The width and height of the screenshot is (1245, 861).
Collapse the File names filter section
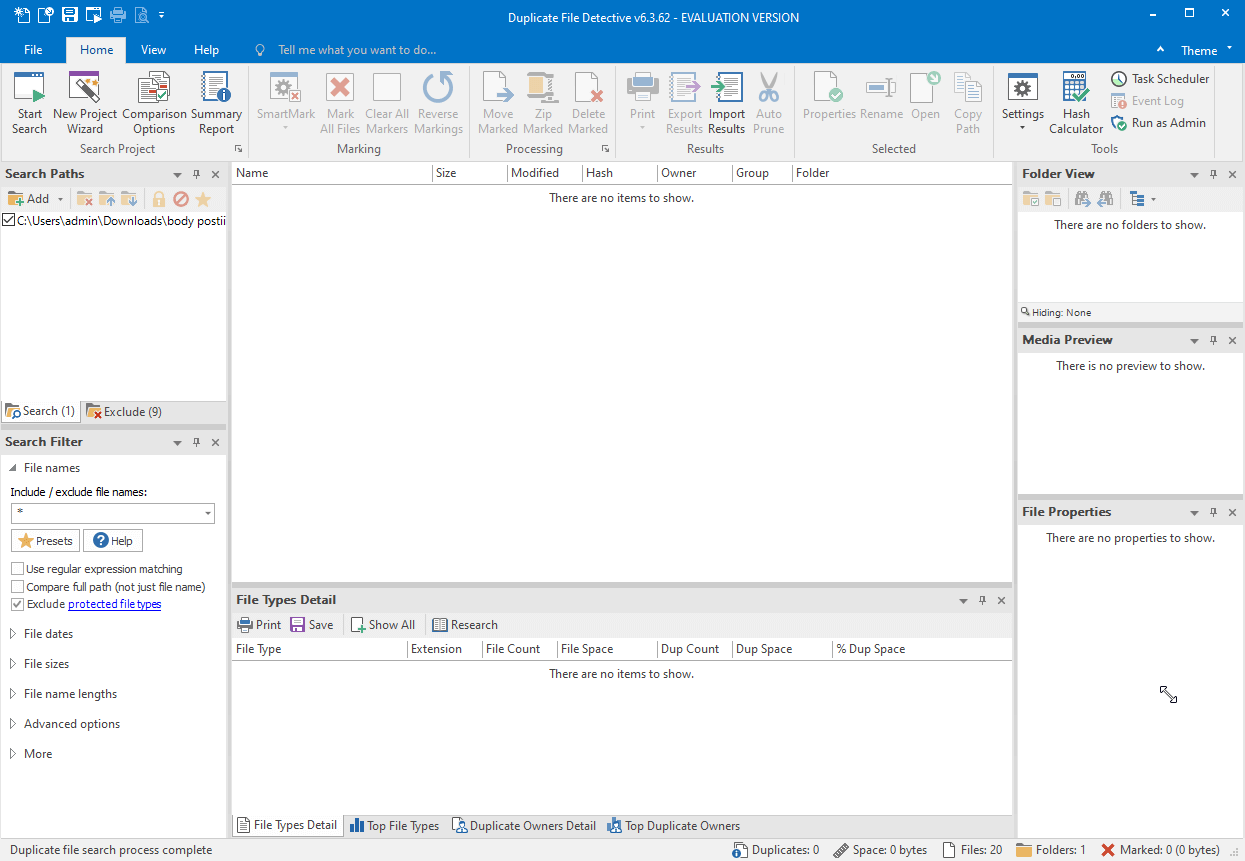point(13,467)
